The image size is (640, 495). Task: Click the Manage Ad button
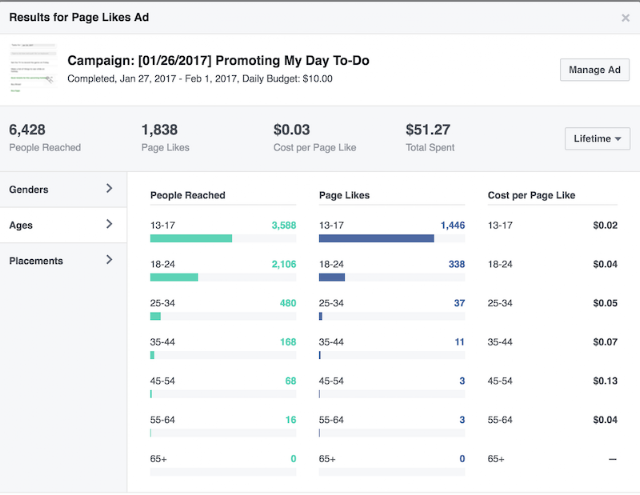(594, 70)
